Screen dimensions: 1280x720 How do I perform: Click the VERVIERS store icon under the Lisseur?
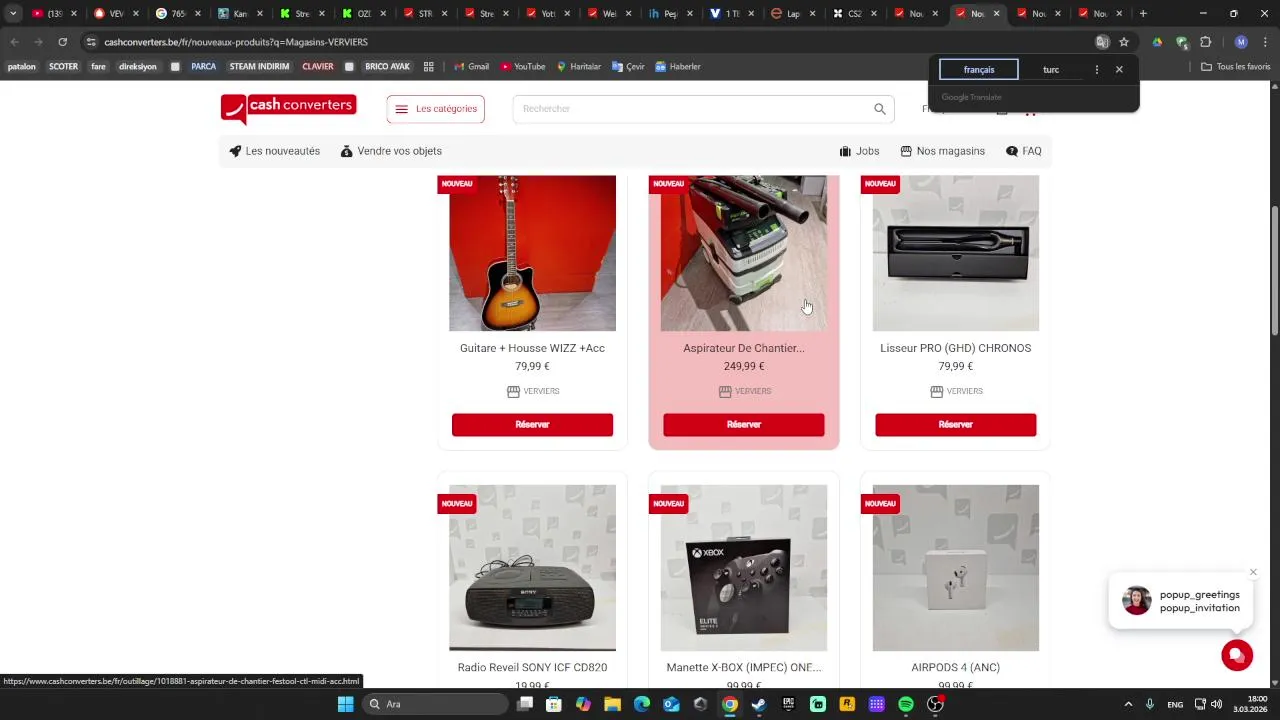click(x=937, y=391)
